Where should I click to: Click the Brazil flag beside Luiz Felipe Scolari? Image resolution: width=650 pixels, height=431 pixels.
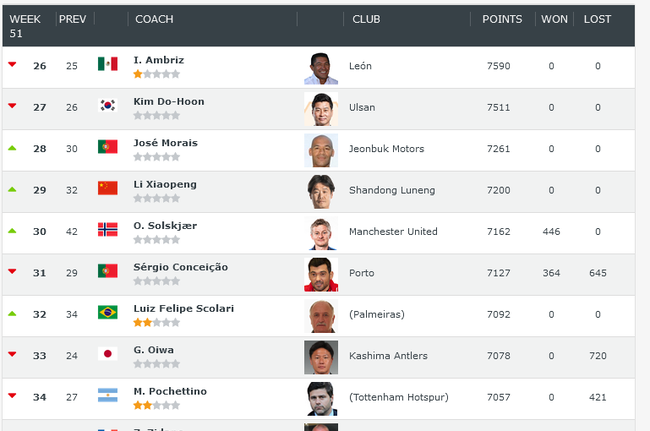pyautogui.click(x=107, y=312)
